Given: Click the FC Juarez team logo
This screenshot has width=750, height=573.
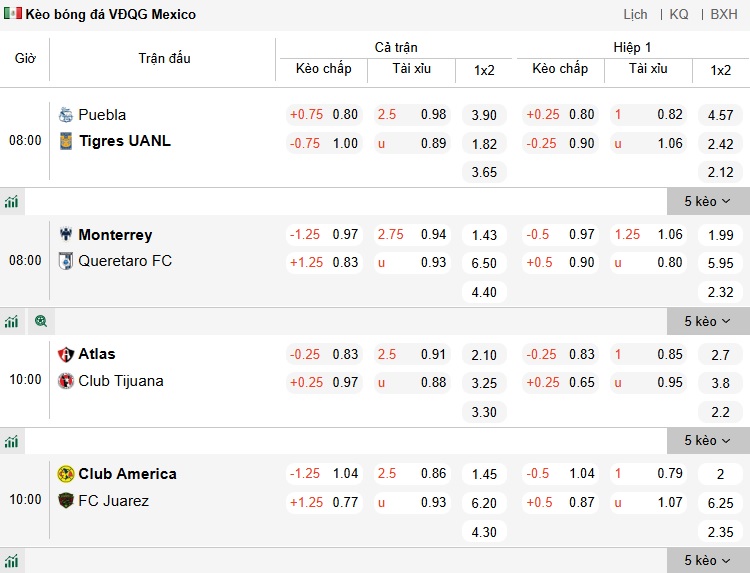Looking at the screenshot, I should coord(66,501).
